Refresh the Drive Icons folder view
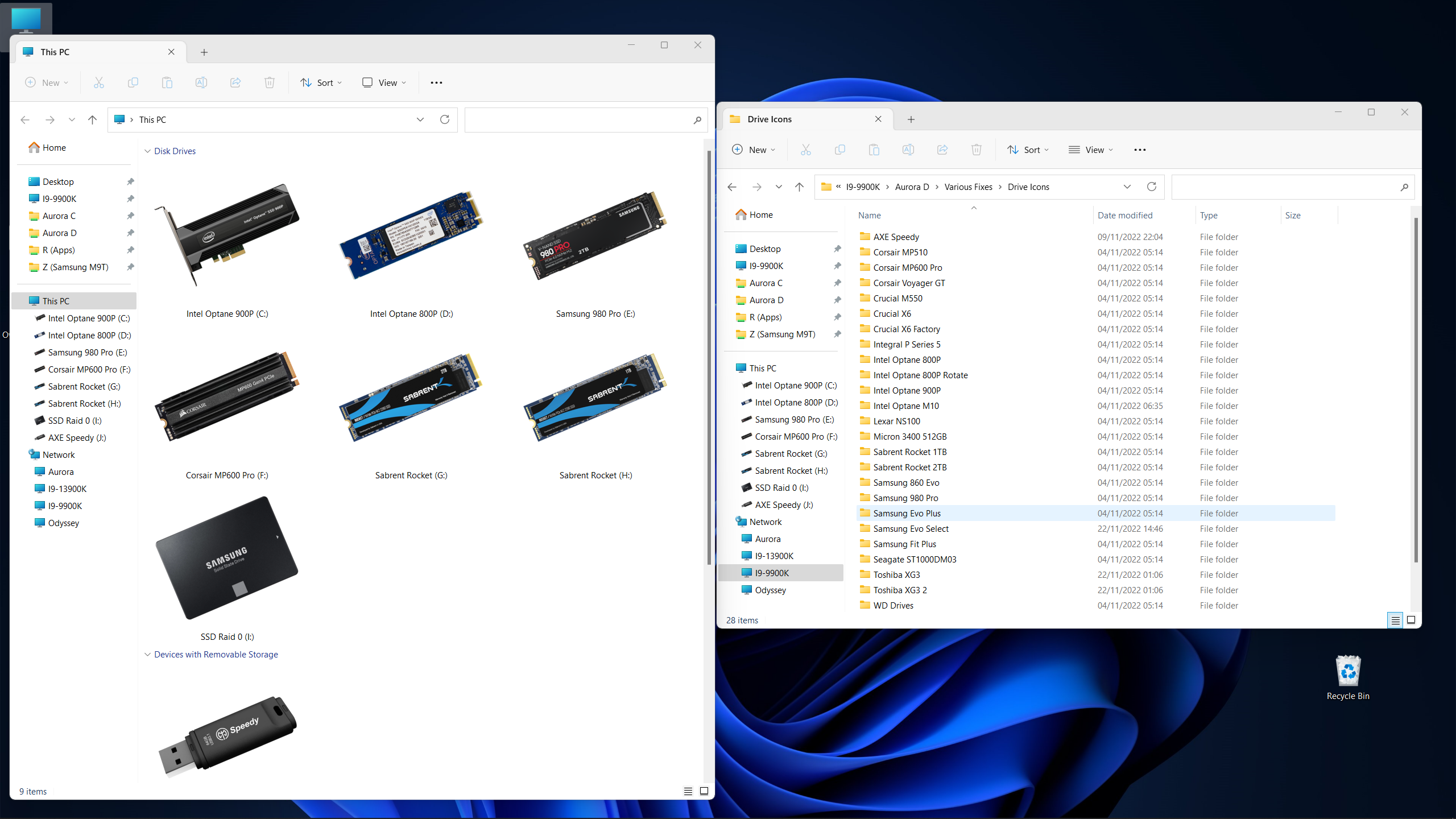The image size is (1456, 819). coord(1152,187)
